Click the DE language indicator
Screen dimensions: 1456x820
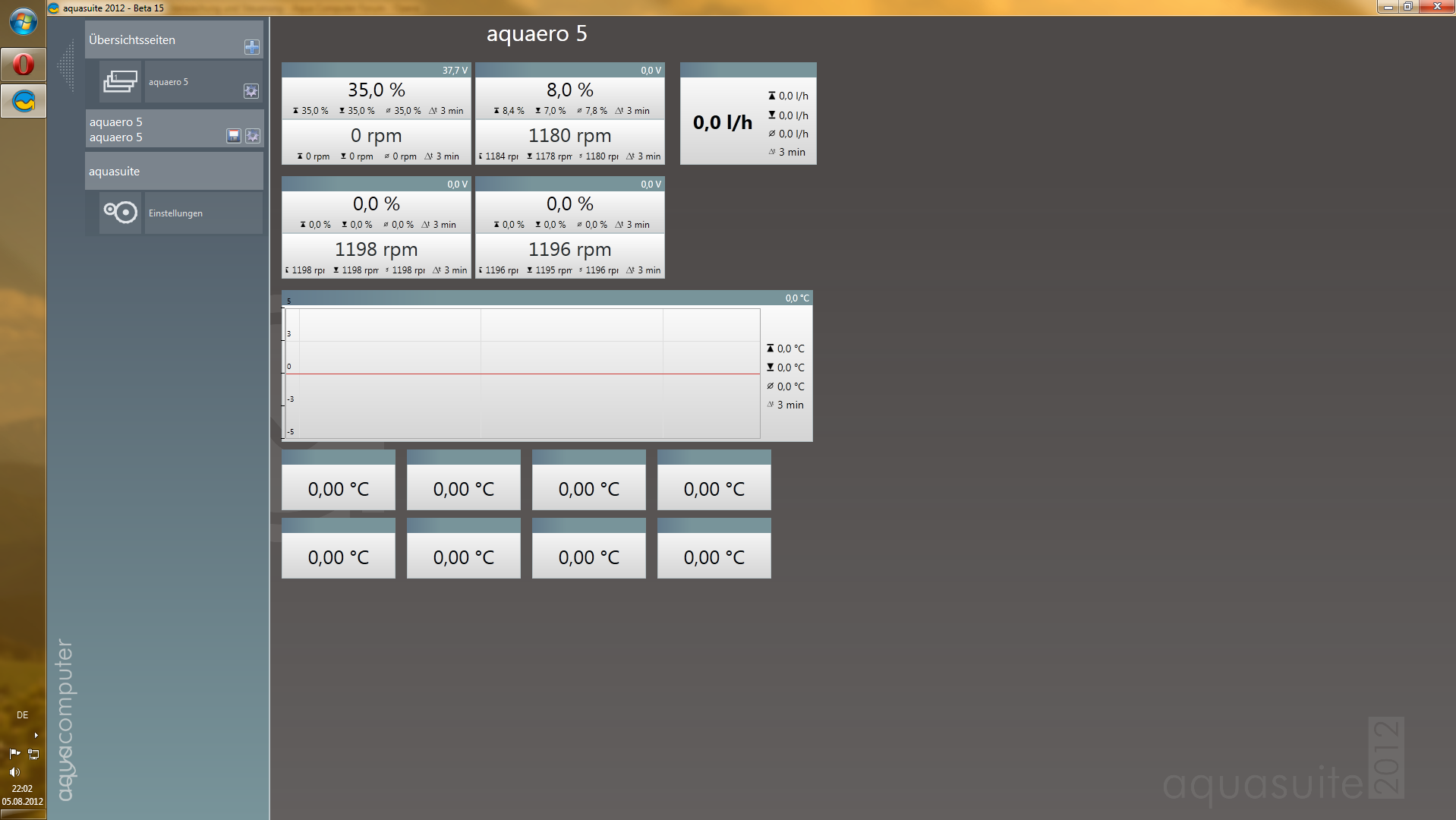(22, 715)
